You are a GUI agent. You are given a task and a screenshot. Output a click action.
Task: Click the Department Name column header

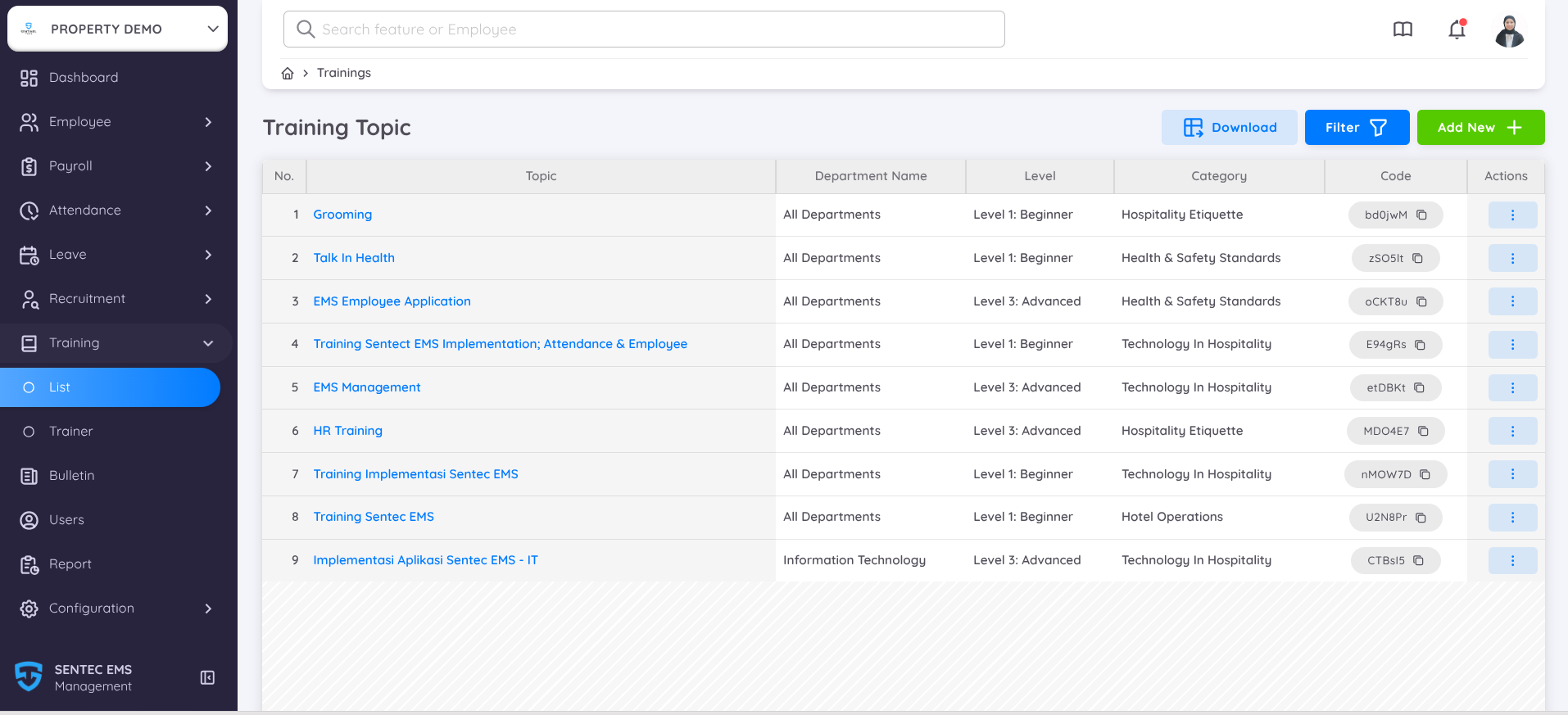[871, 176]
